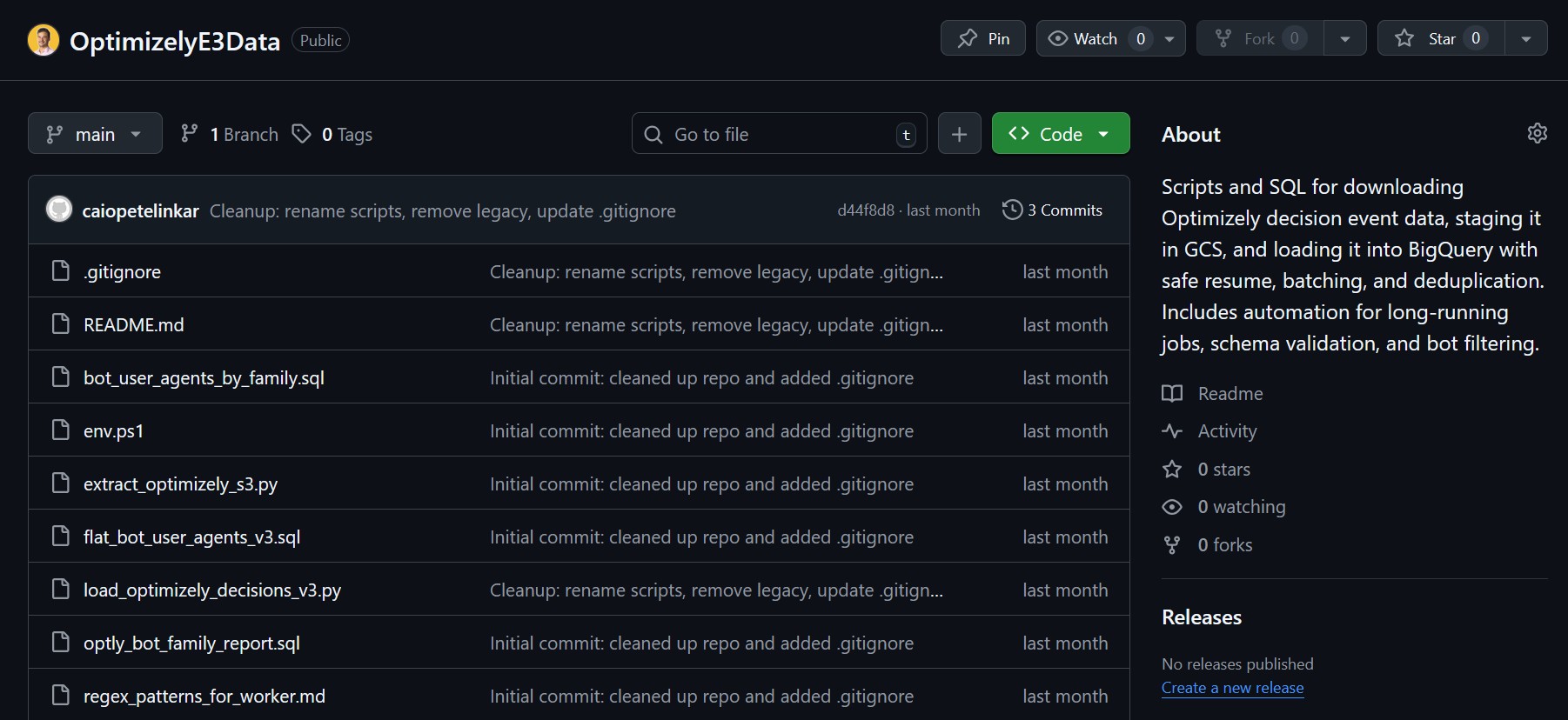The height and width of the screenshot is (720, 1568).
Task: Star this repository
Action: coord(1441,38)
